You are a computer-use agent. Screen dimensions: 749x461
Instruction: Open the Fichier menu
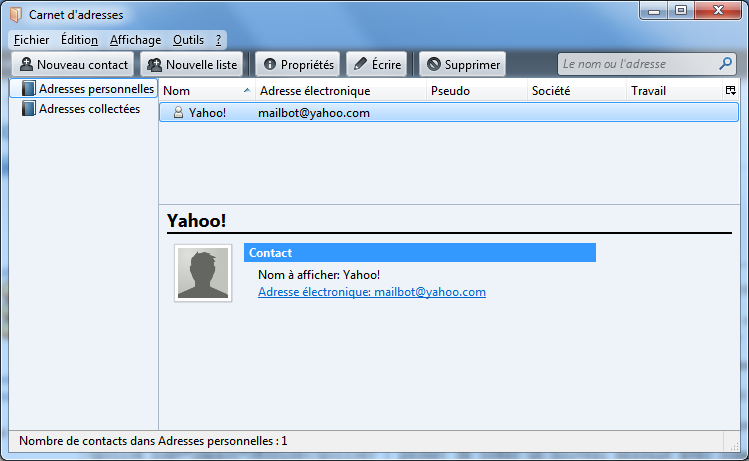(x=32, y=40)
